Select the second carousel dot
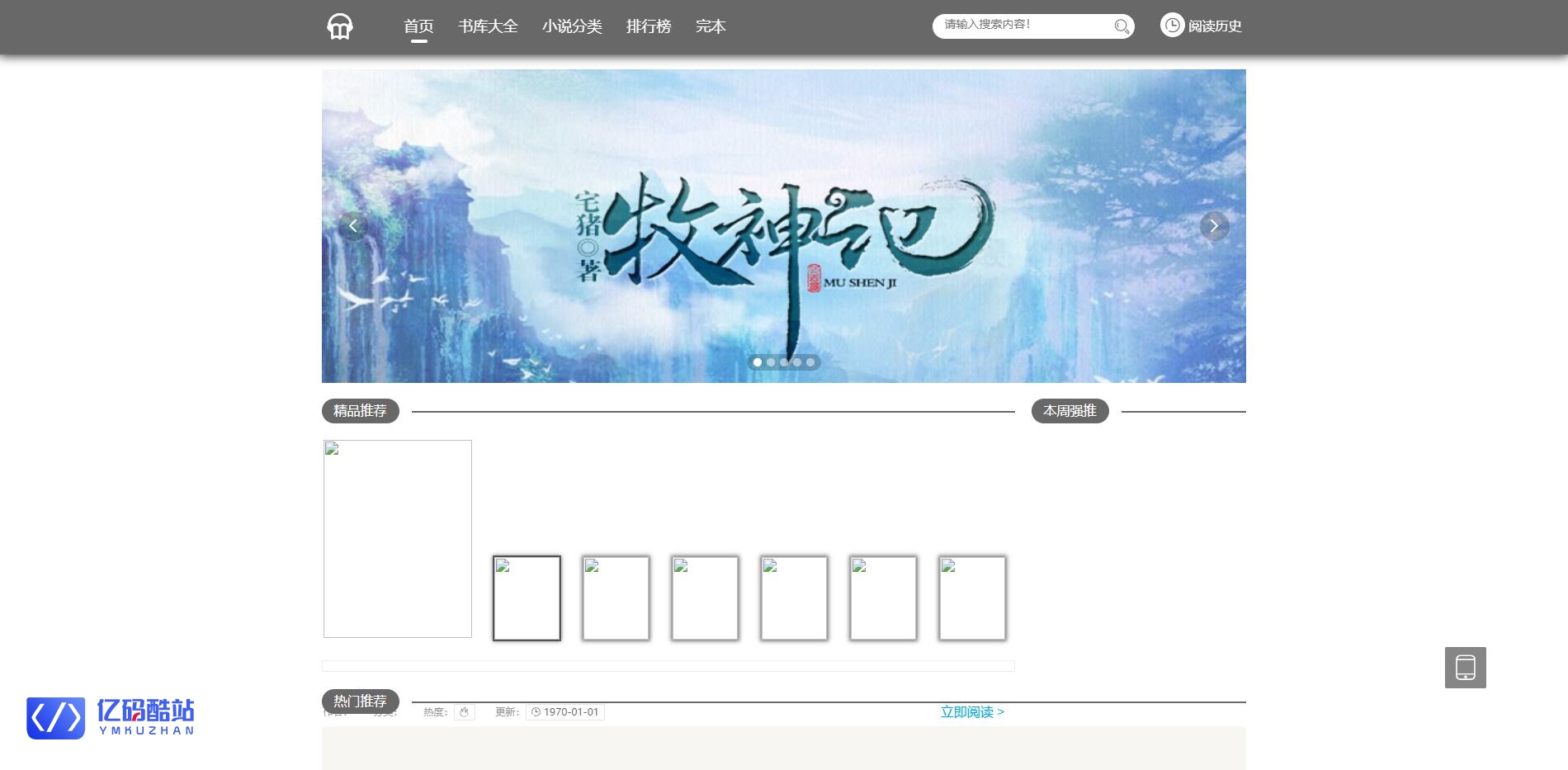 pyautogui.click(x=771, y=362)
